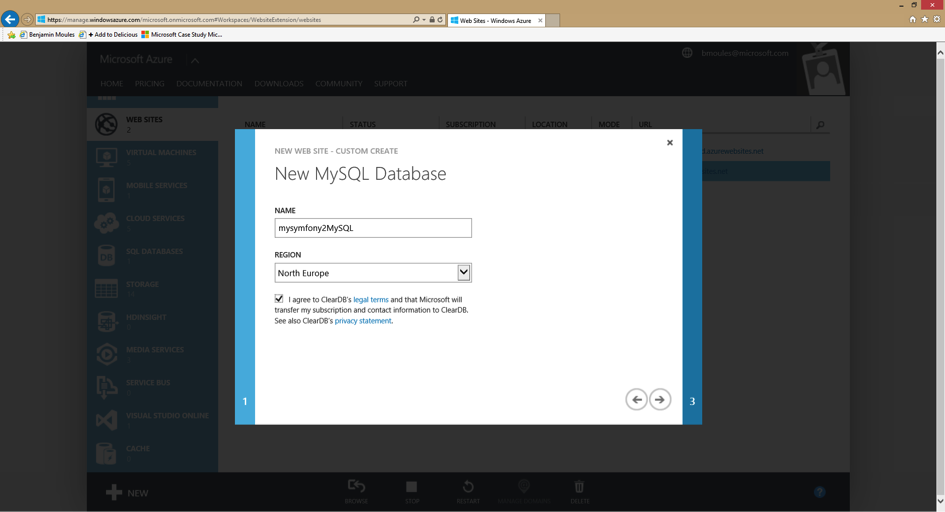The height and width of the screenshot is (512, 945).
Task: Click the browser favorites star icon
Action: pyautogui.click(x=925, y=19)
